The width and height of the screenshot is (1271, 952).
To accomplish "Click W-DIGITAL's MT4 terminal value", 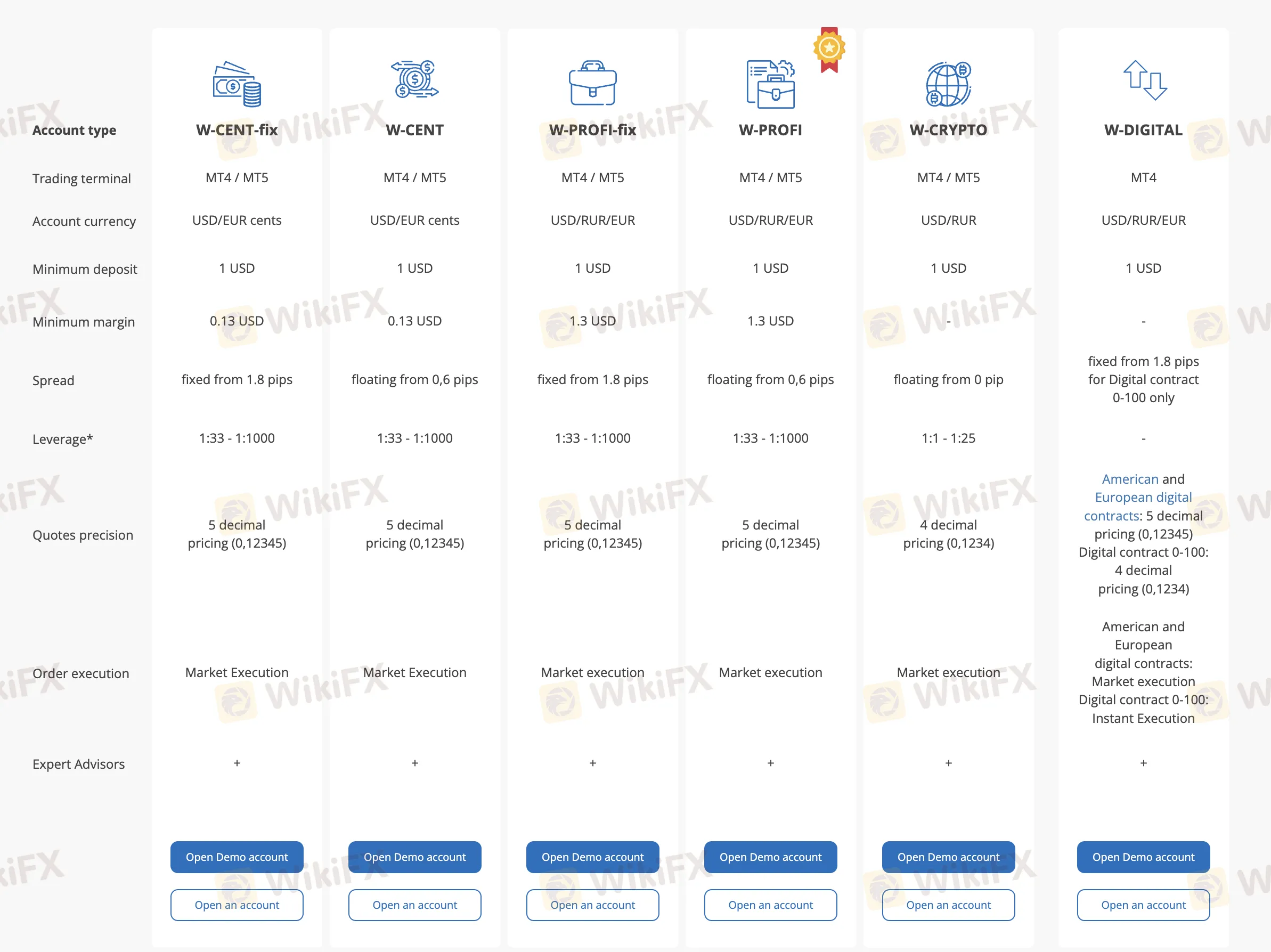I will [1143, 177].
